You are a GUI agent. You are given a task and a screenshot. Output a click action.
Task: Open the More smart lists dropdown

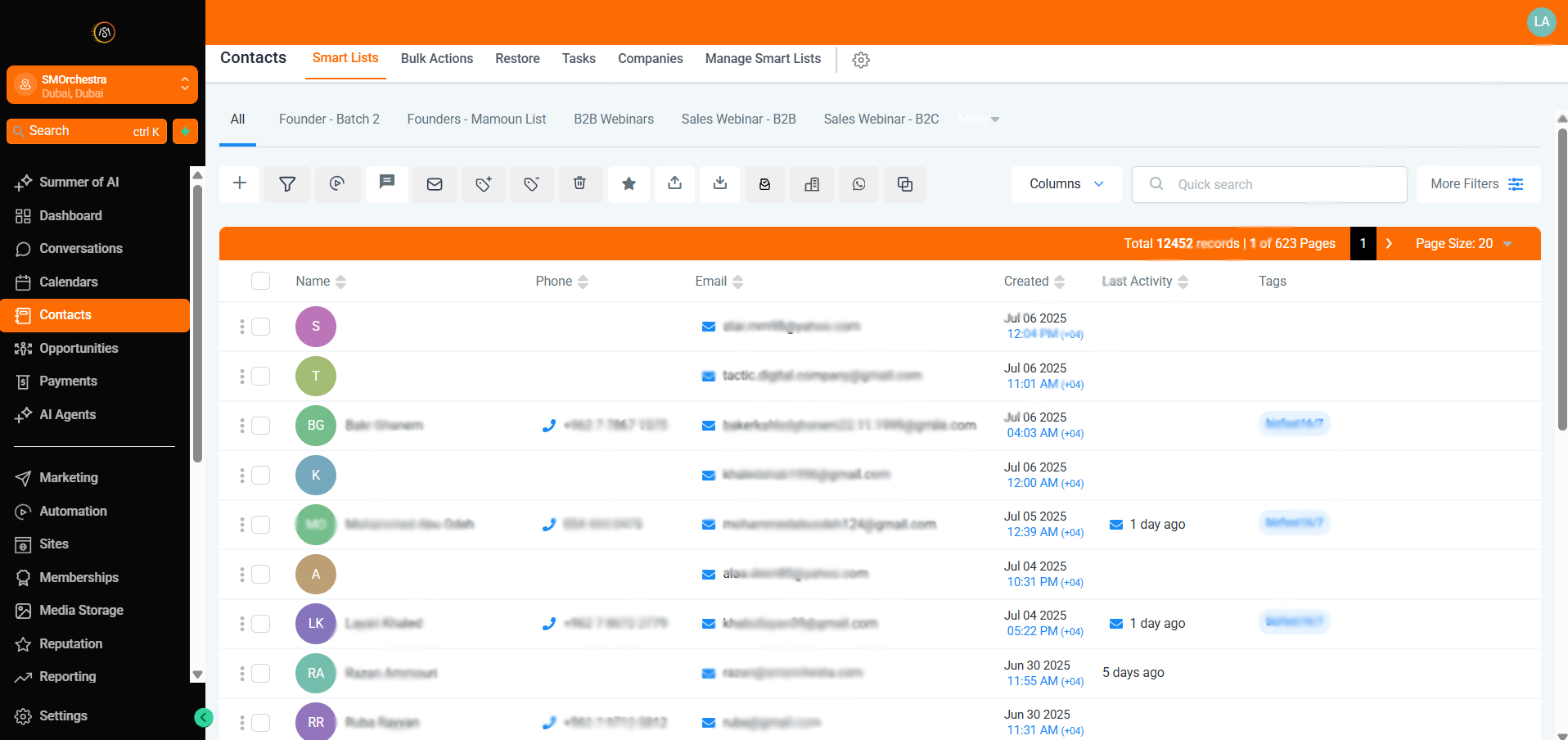click(978, 119)
